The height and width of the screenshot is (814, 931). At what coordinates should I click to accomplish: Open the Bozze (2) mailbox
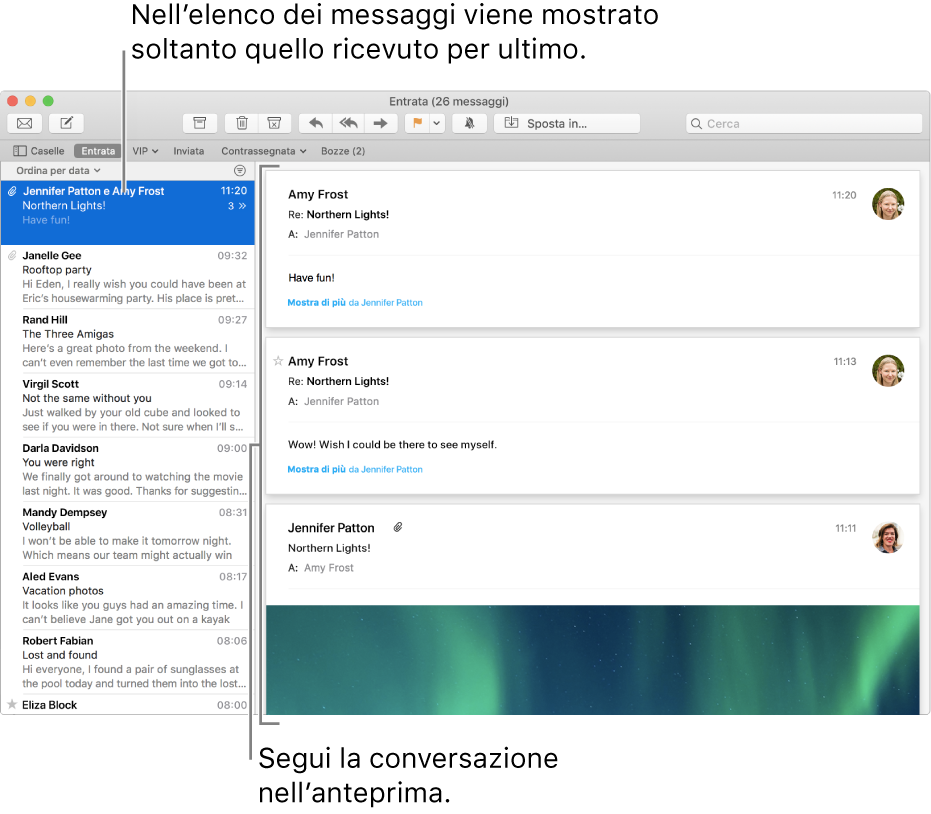point(343,151)
